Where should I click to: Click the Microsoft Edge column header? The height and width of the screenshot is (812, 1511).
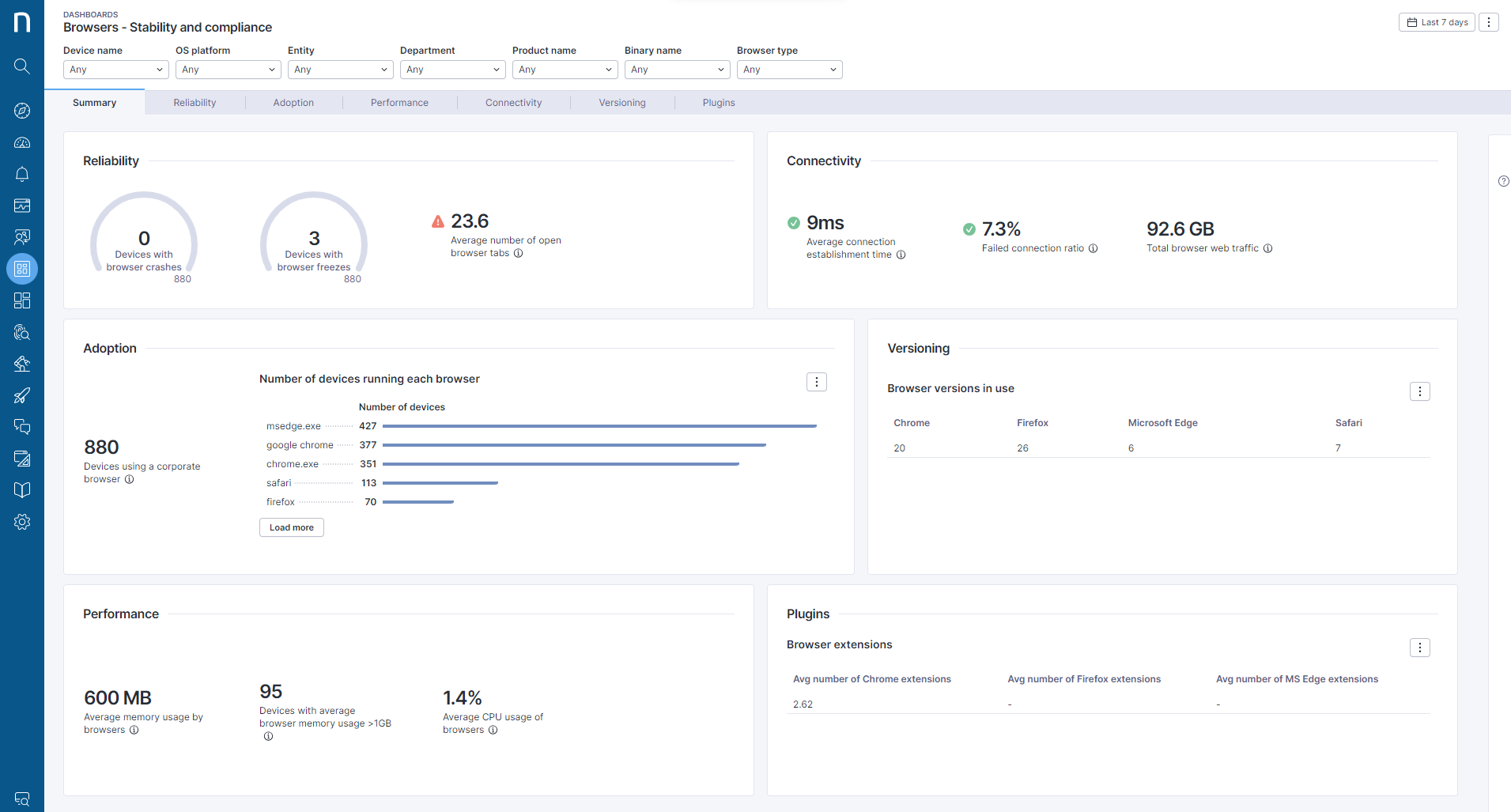click(1163, 423)
